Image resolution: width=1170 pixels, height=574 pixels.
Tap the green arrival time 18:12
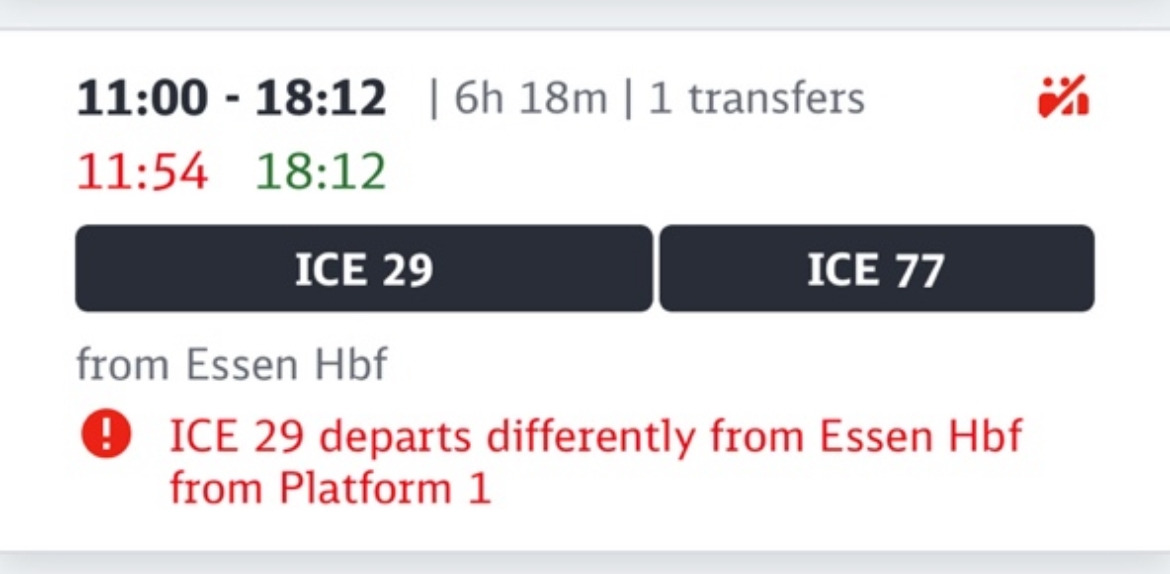tap(320, 172)
